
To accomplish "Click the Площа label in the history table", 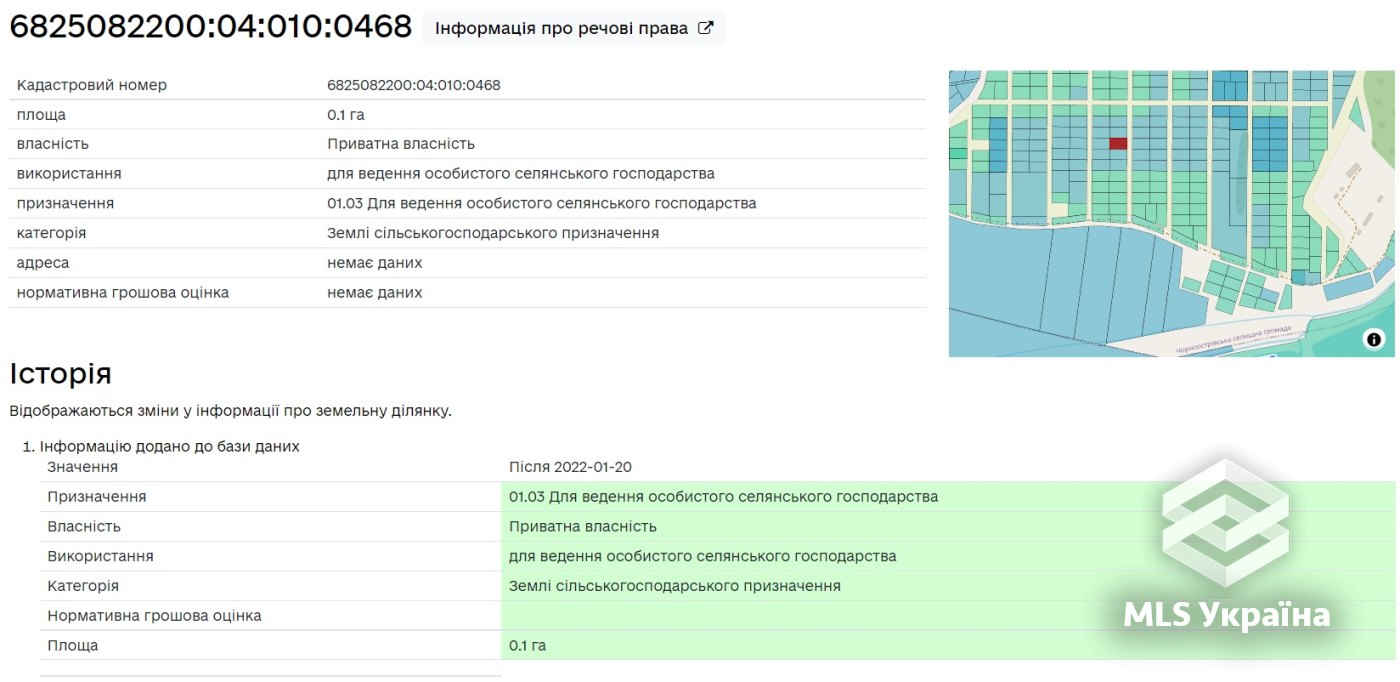I will (x=73, y=646).
